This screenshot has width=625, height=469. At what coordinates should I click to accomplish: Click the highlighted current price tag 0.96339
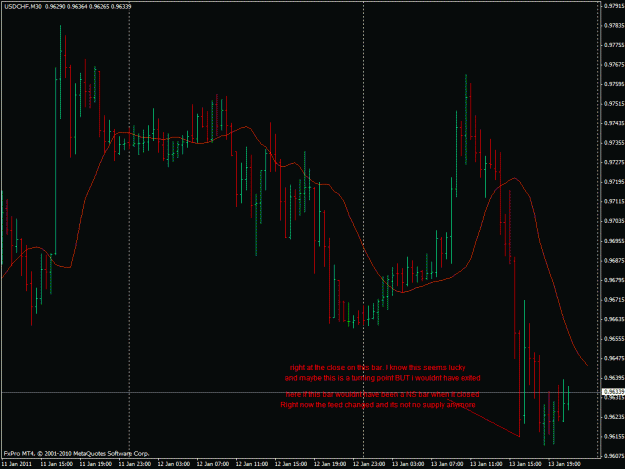click(613, 392)
